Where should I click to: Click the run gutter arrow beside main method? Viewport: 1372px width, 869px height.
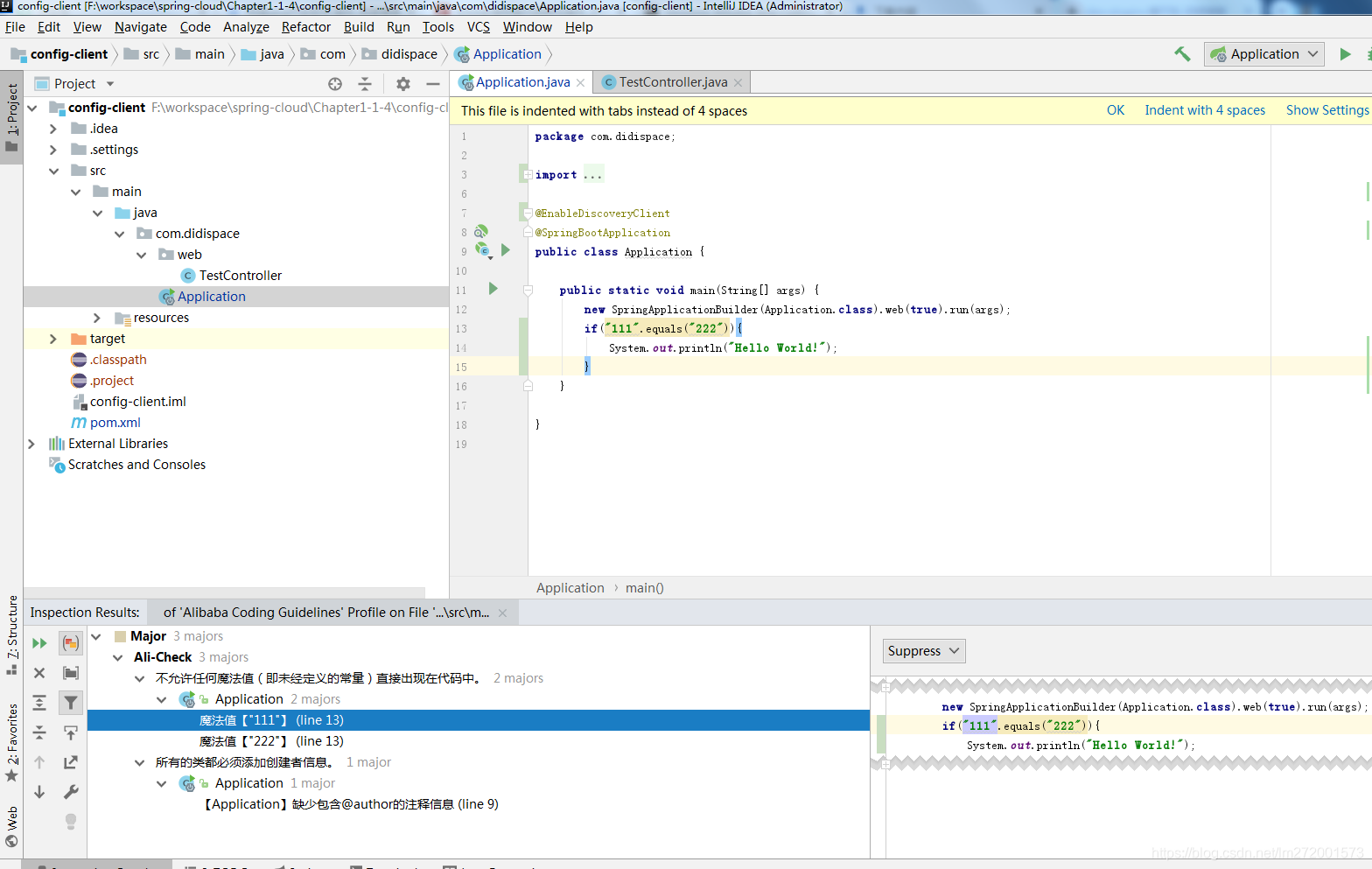tap(493, 289)
